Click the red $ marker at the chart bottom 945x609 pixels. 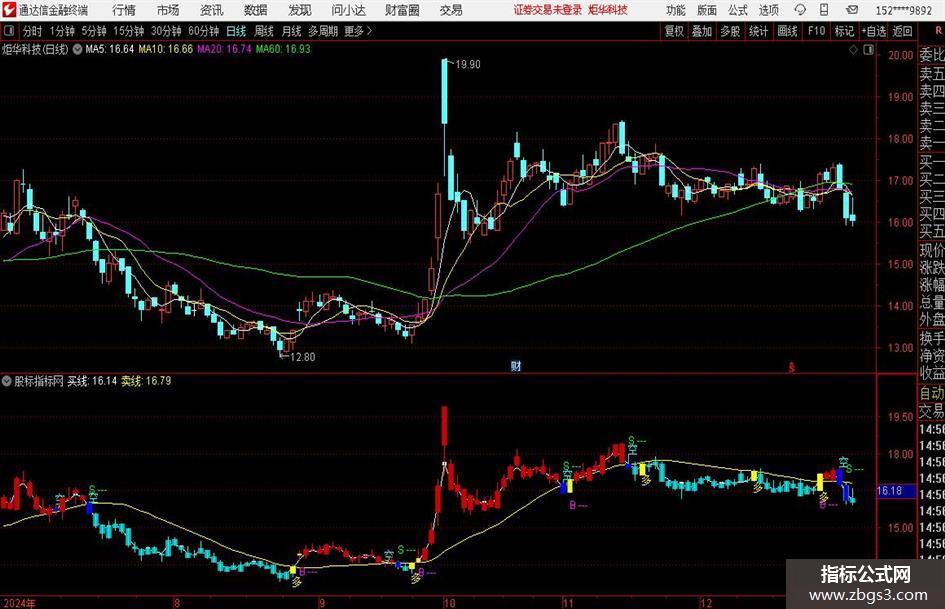(791, 367)
